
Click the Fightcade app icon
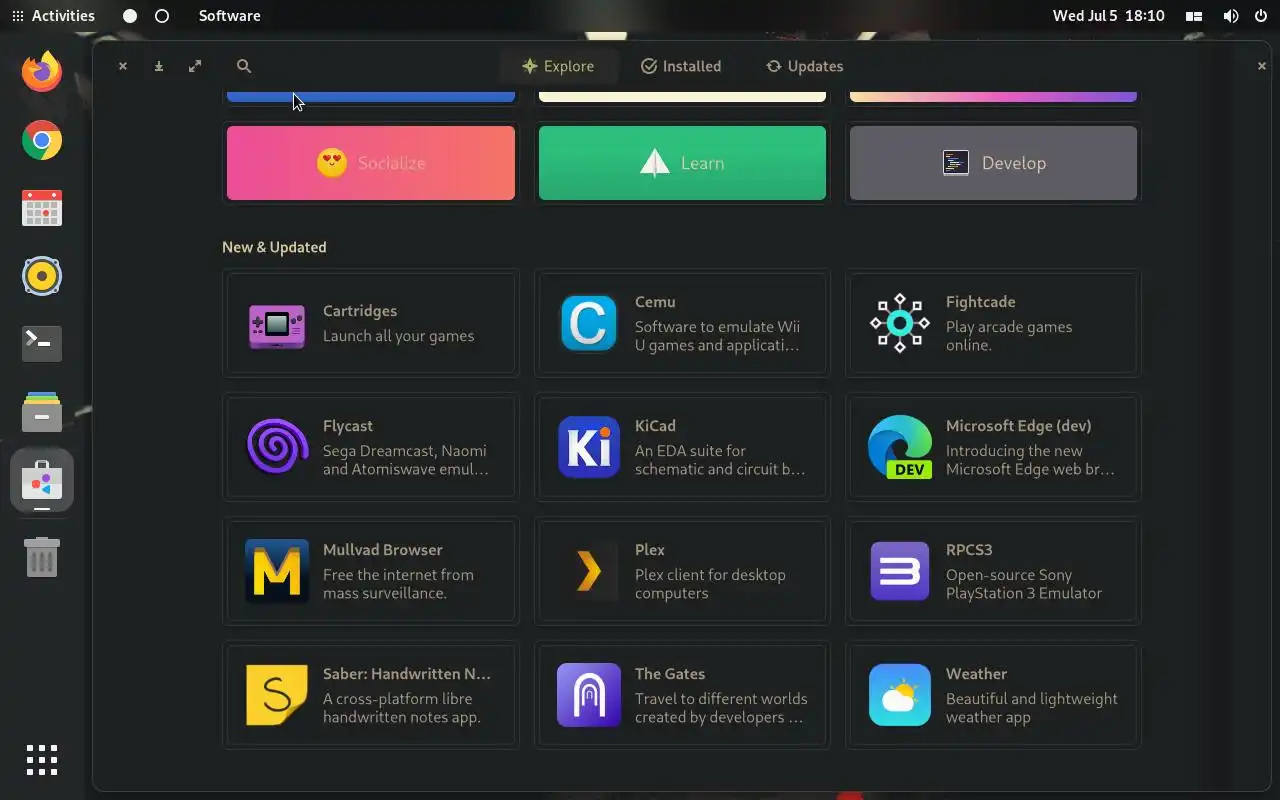point(899,323)
